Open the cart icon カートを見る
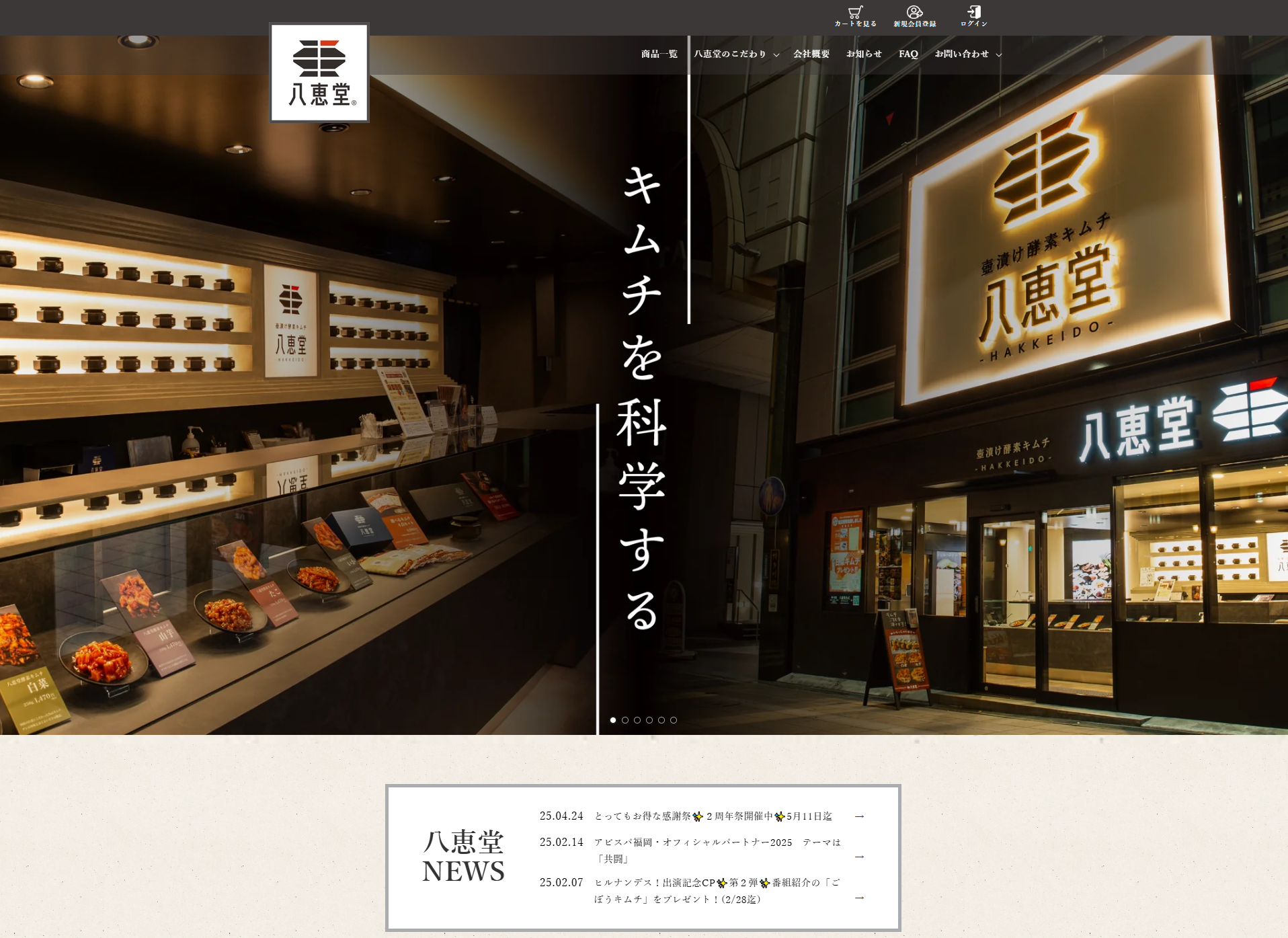Image resolution: width=1288 pixels, height=938 pixels. coord(855,16)
